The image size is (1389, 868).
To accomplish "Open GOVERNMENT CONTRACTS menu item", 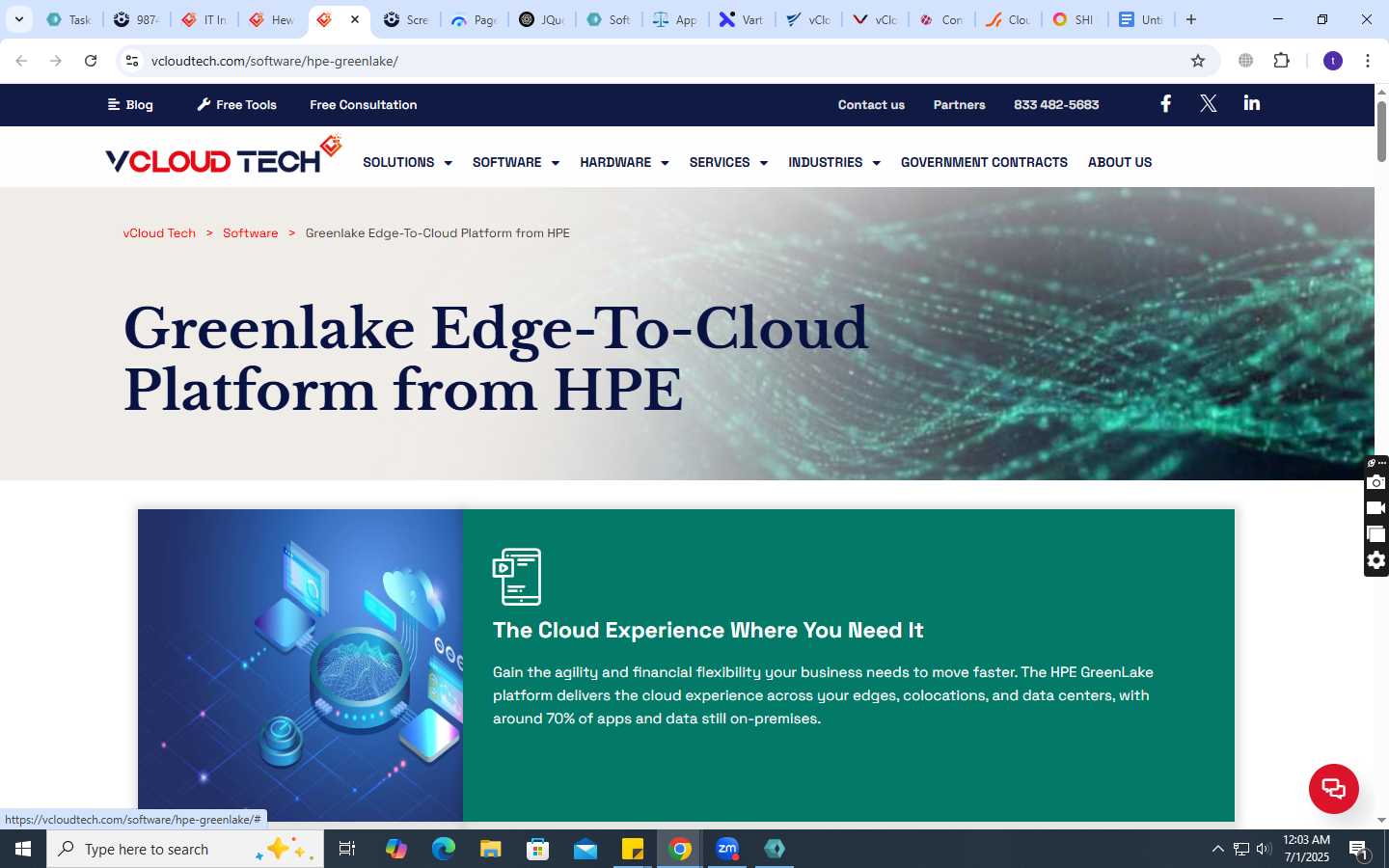I will [x=984, y=162].
